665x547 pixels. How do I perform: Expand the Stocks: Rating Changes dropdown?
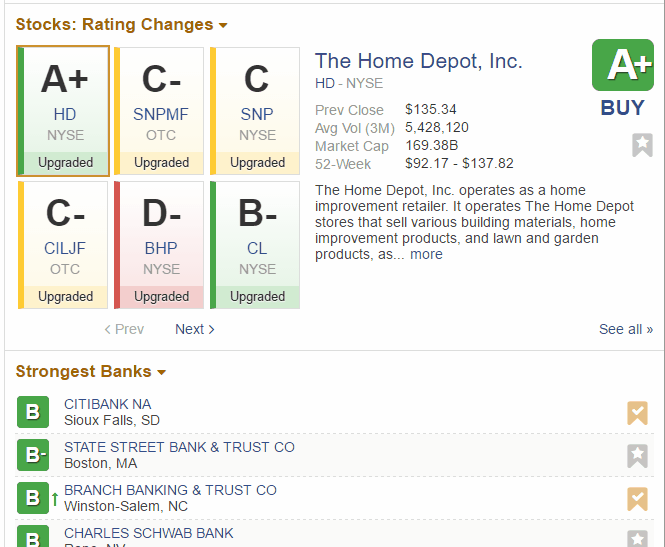[222, 25]
